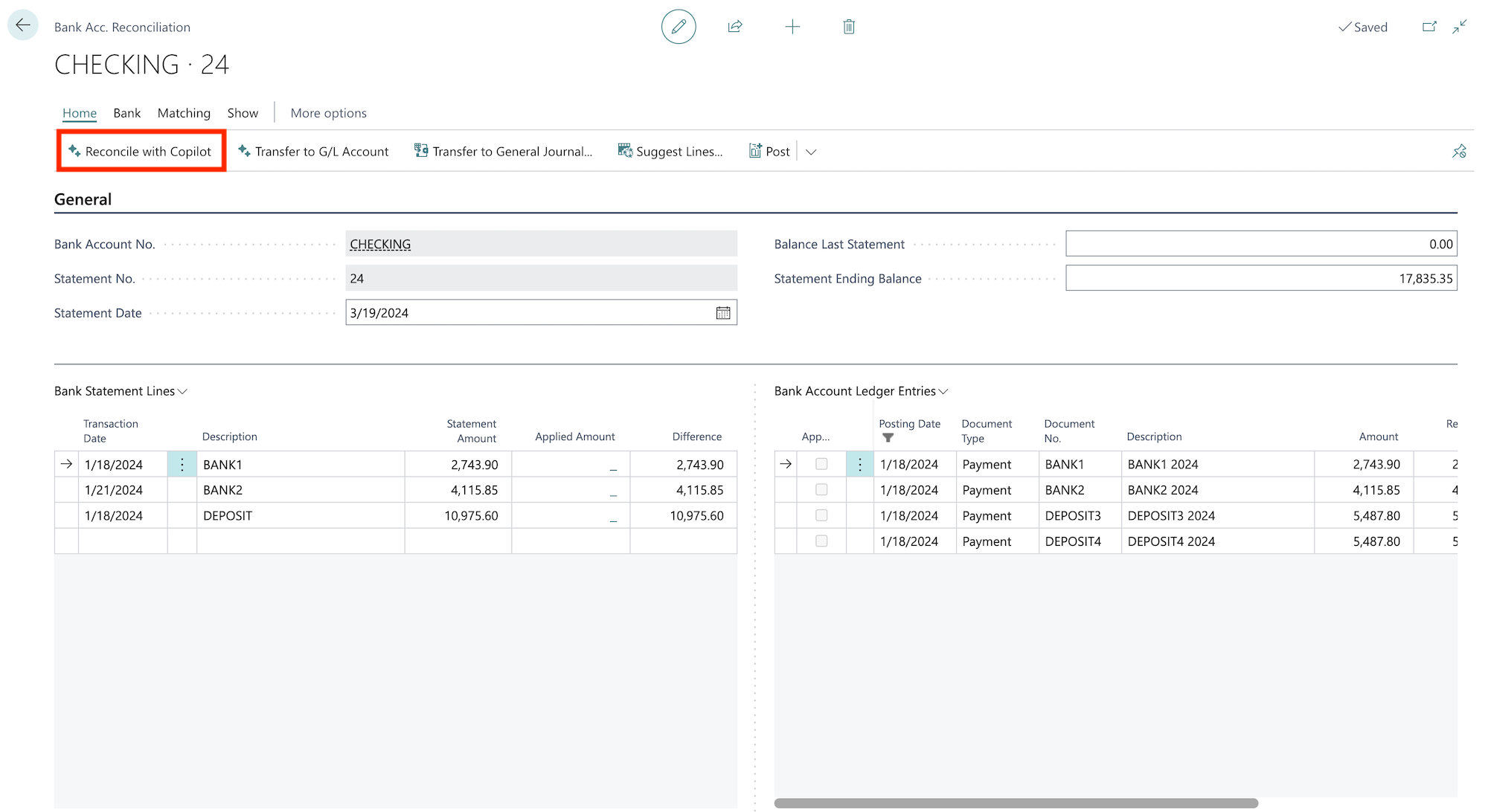
Task: Check the Applied box for DEPOSIT3 2024 entry
Action: click(x=821, y=515)
